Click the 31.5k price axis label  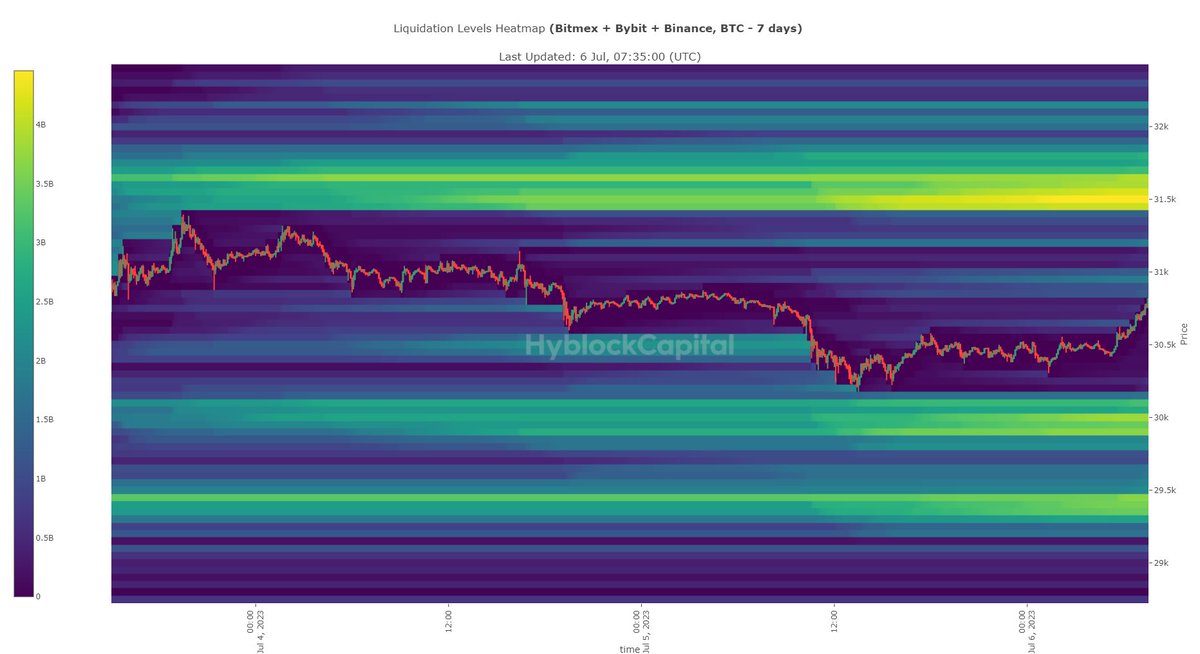coord(1165,200)
